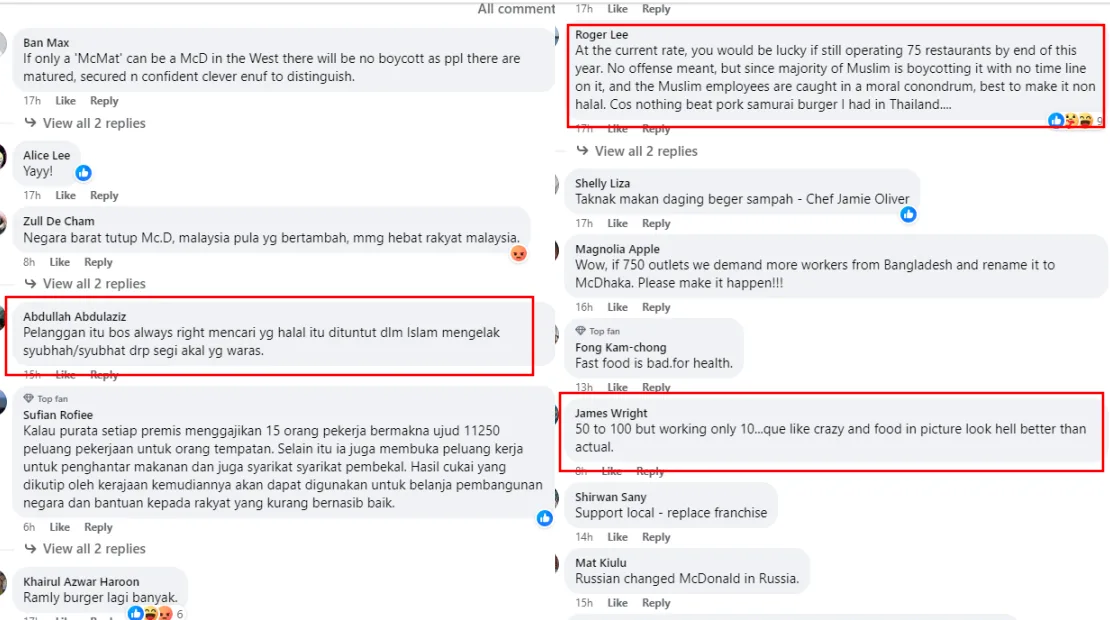
Task: Expand replies under Ban Max's comment
Action: tap(85, 123)
